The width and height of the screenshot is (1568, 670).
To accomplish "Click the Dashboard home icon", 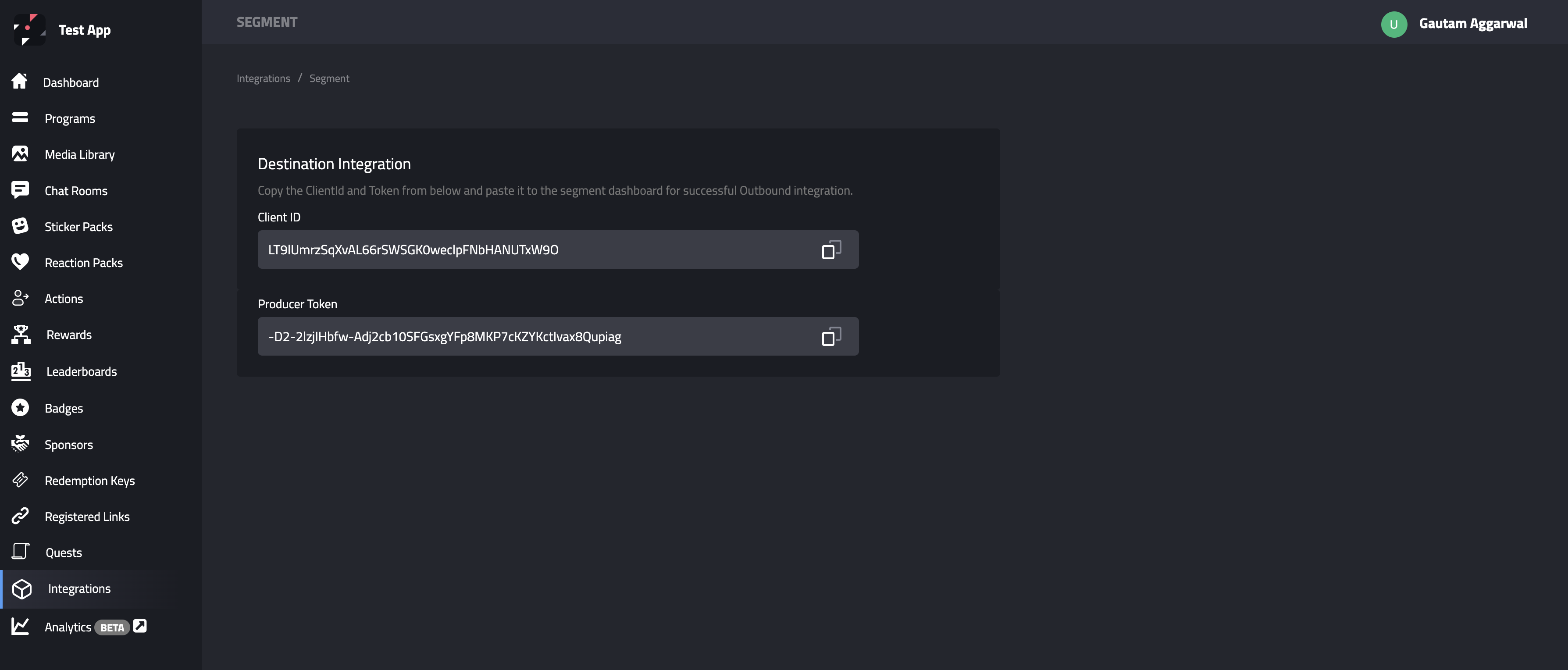I will point(19,82).
